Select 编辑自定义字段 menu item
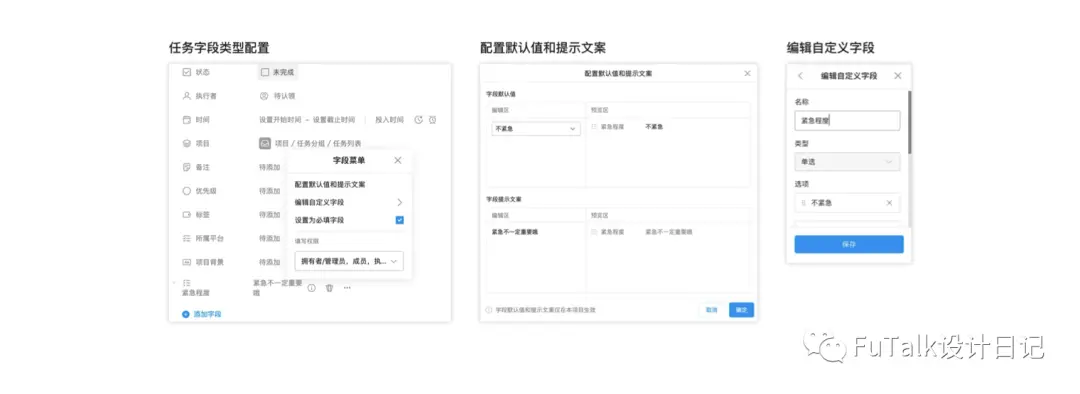1080x394 pixels. click(320, 203)
